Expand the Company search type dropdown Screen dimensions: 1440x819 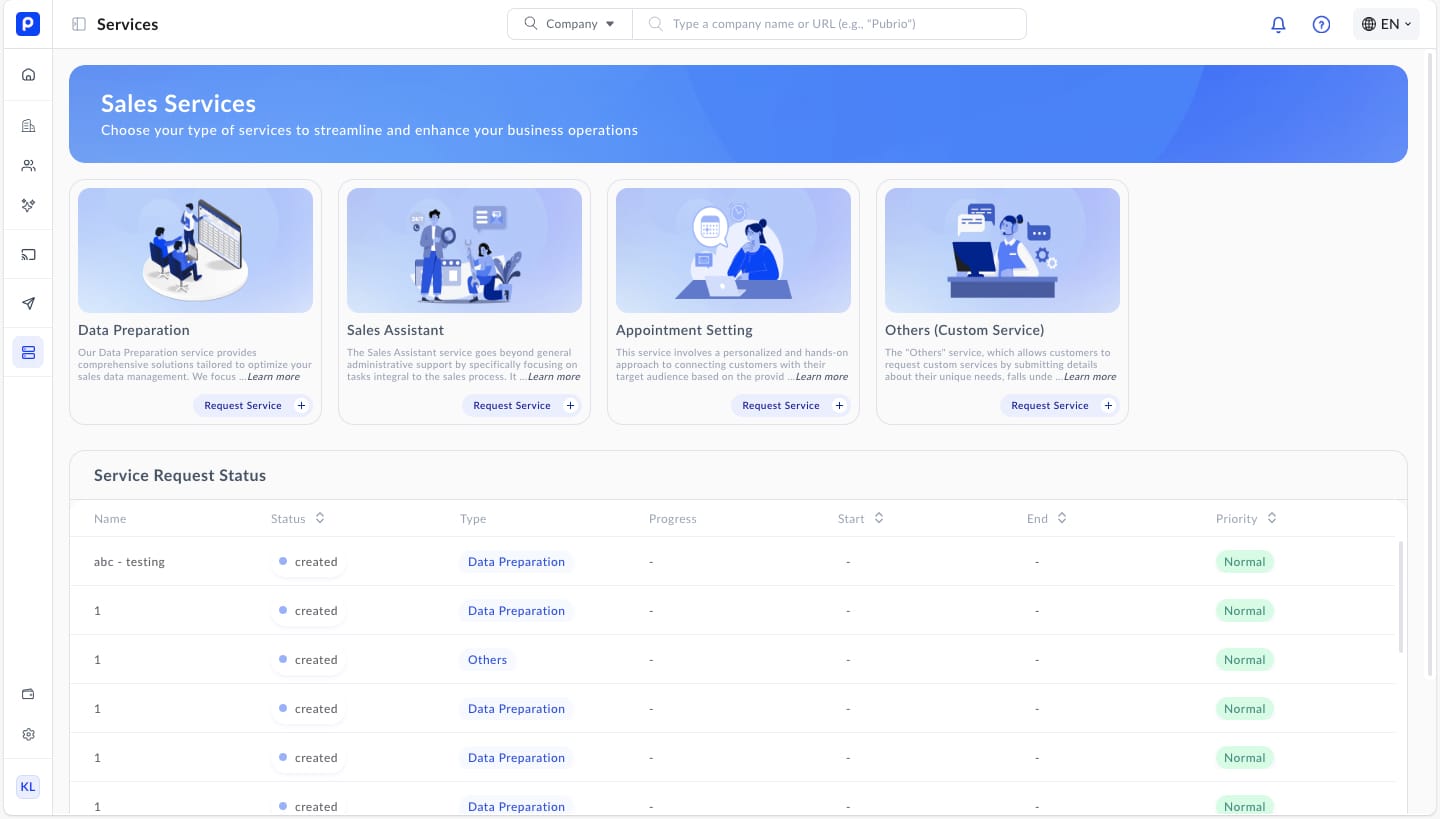point(570,24)
